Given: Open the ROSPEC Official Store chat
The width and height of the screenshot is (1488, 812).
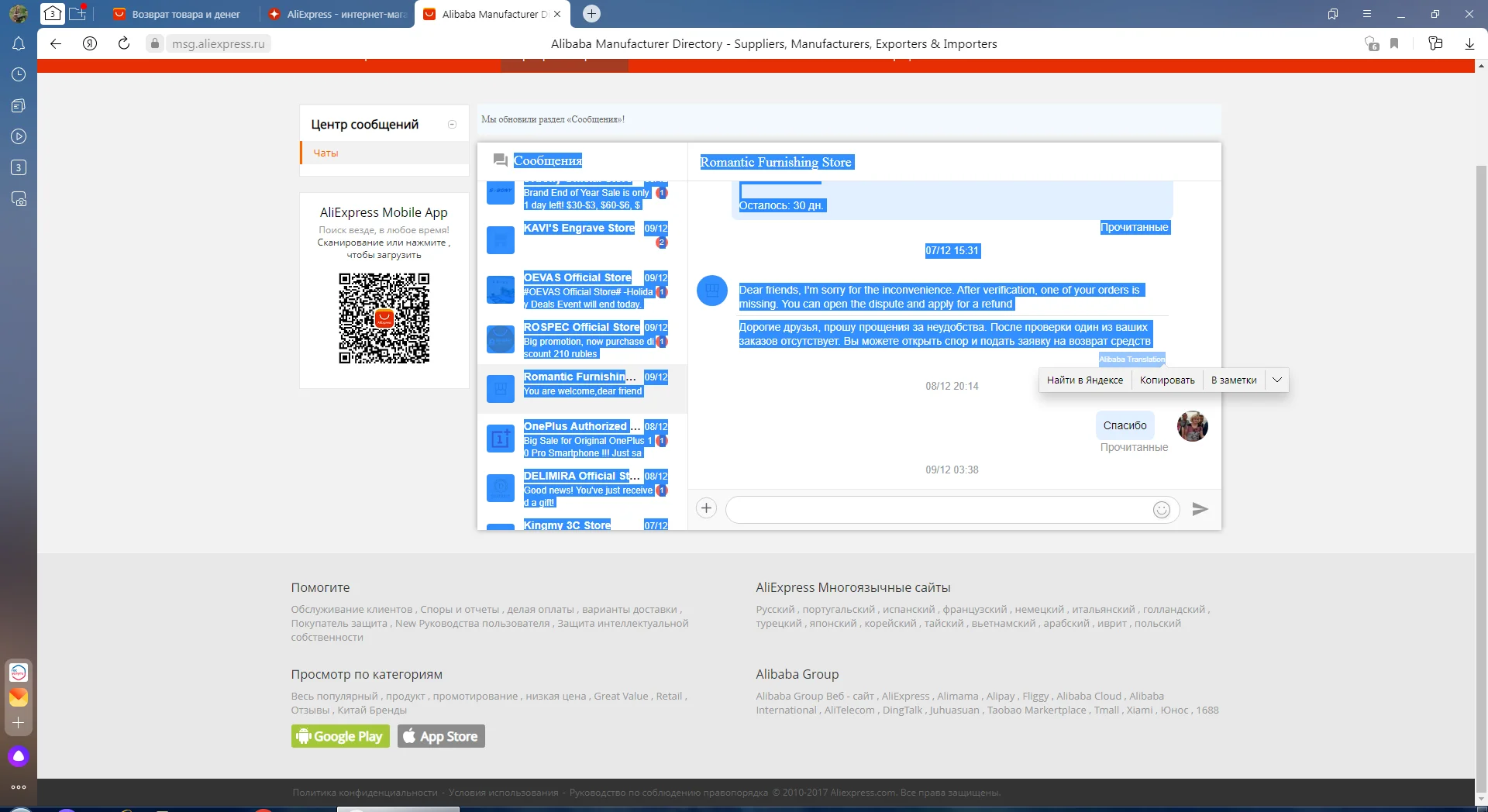Looking at the screenshot, I should tap(582, 339).
